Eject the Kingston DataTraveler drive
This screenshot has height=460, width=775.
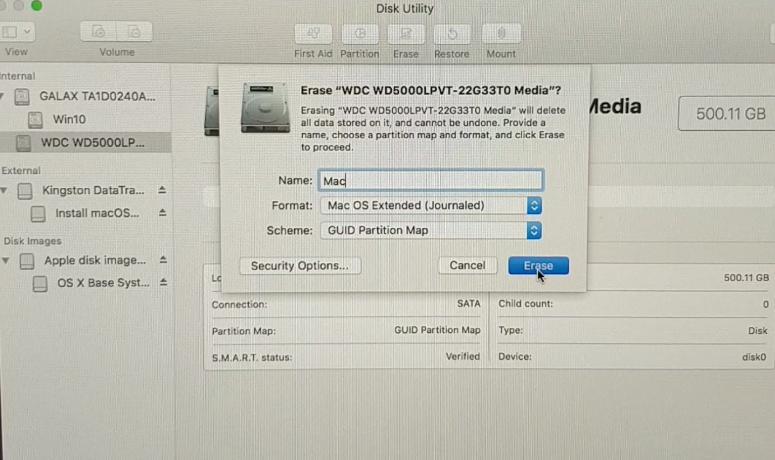(162, 190)
